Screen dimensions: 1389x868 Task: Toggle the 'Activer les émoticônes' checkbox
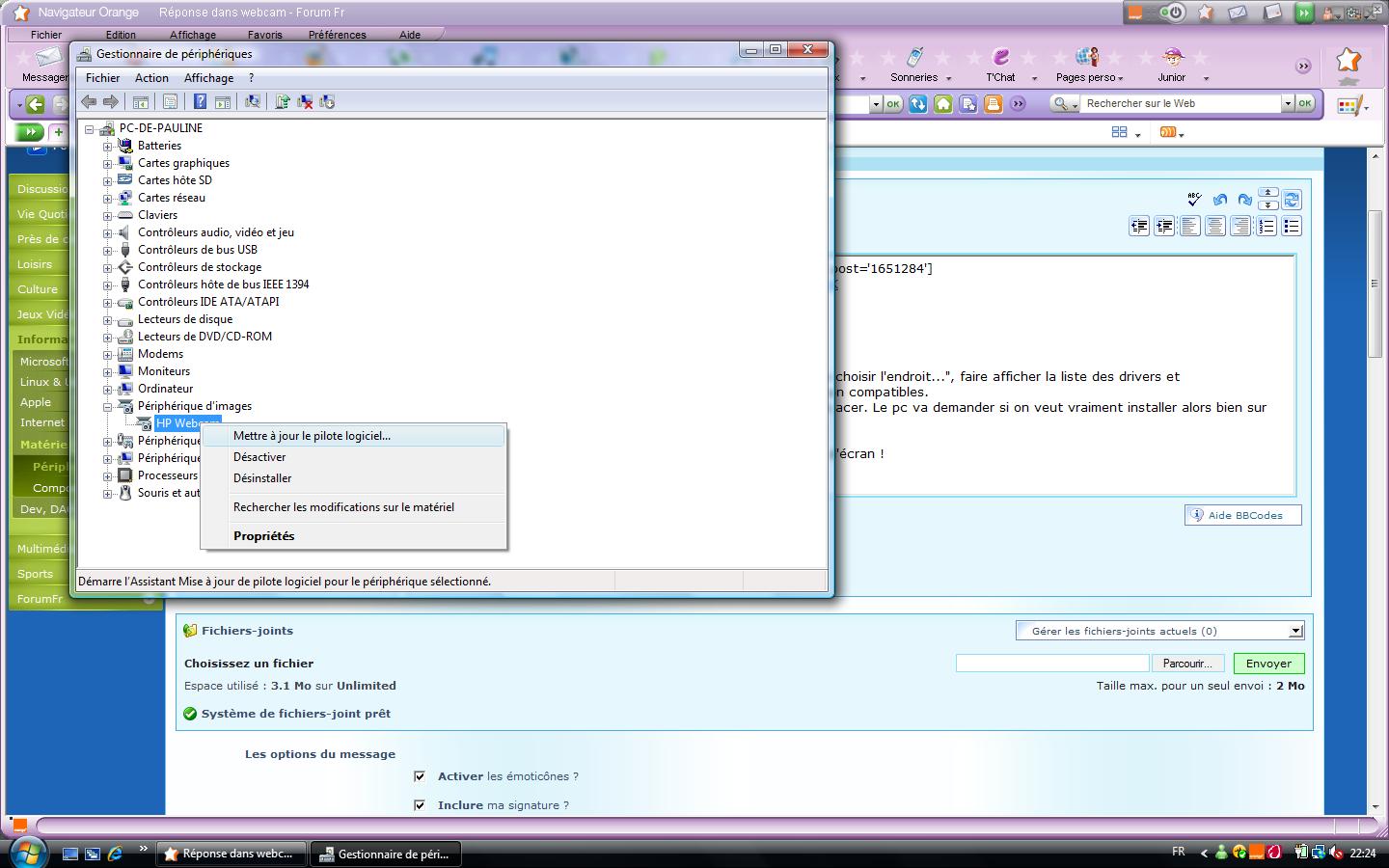[x=420, y=776]
